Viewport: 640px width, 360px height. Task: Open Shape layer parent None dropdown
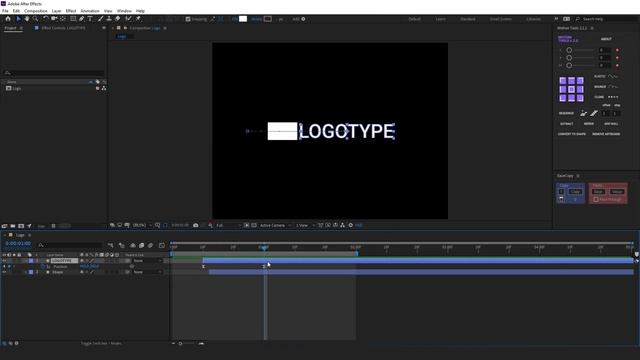click(x=147, y=272)
